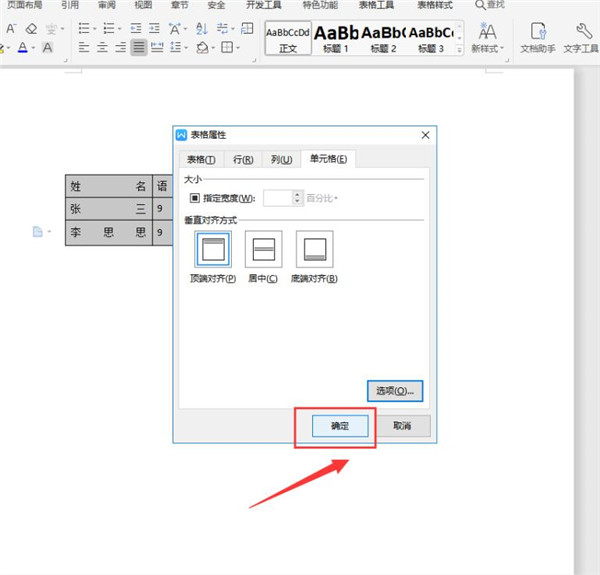Click the numbered list icon
The width and height of the screenshot is (600, 575).
(x=109, y=28)
